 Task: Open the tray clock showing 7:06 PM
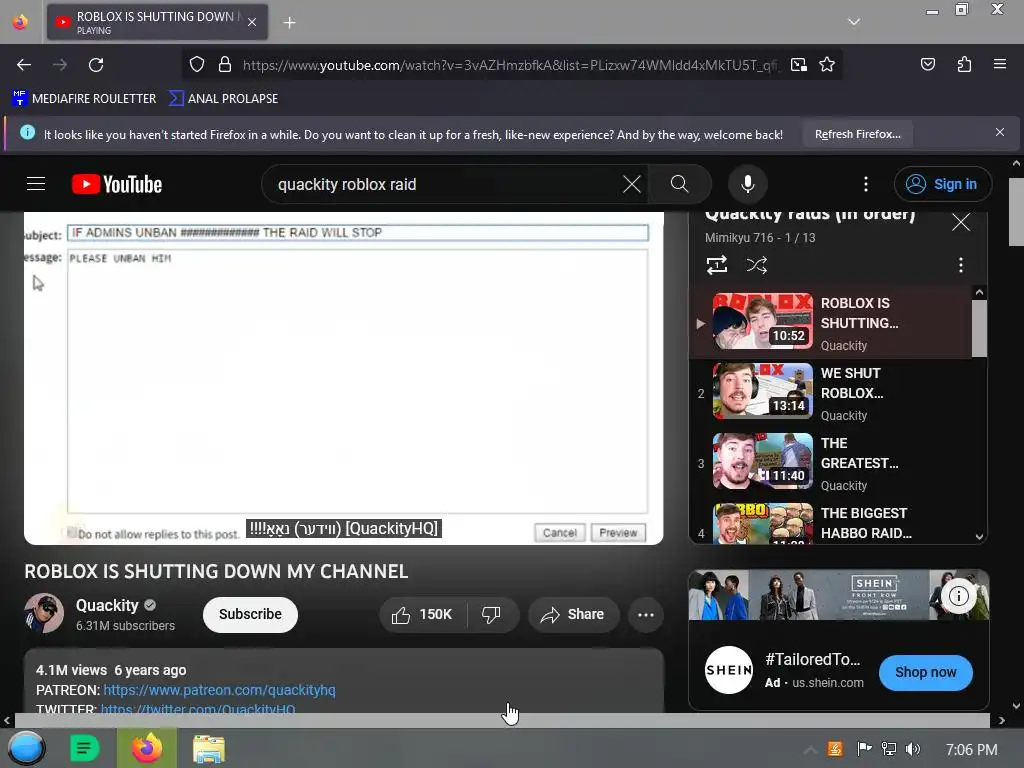point(971,750)
